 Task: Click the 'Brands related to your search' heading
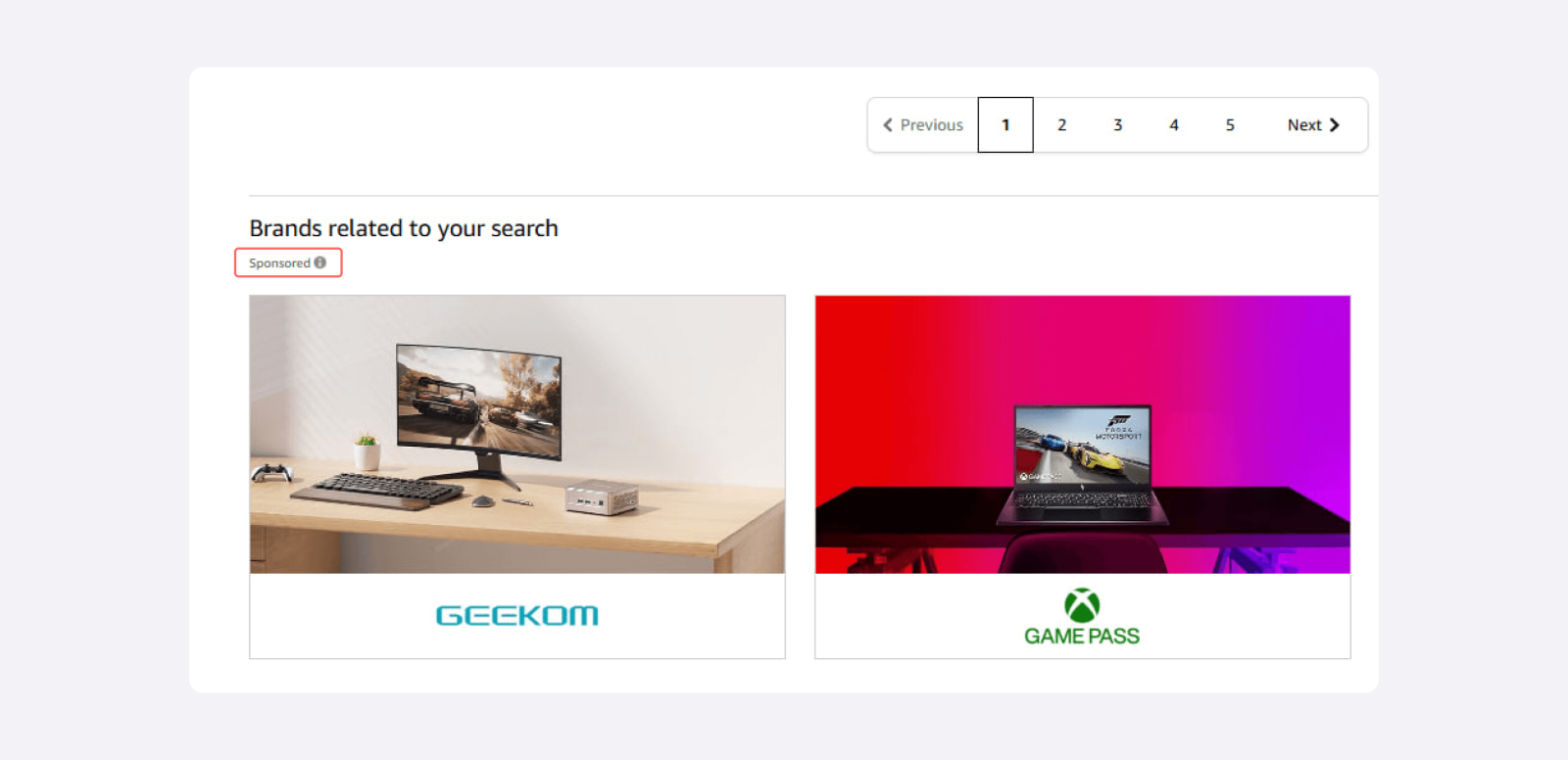404,228
